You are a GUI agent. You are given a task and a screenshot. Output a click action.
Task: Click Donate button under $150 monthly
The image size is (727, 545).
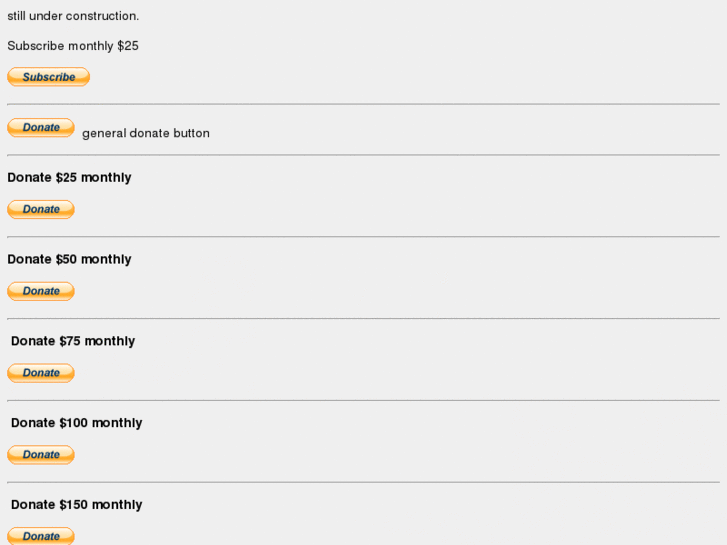click(x=41, y=536)
